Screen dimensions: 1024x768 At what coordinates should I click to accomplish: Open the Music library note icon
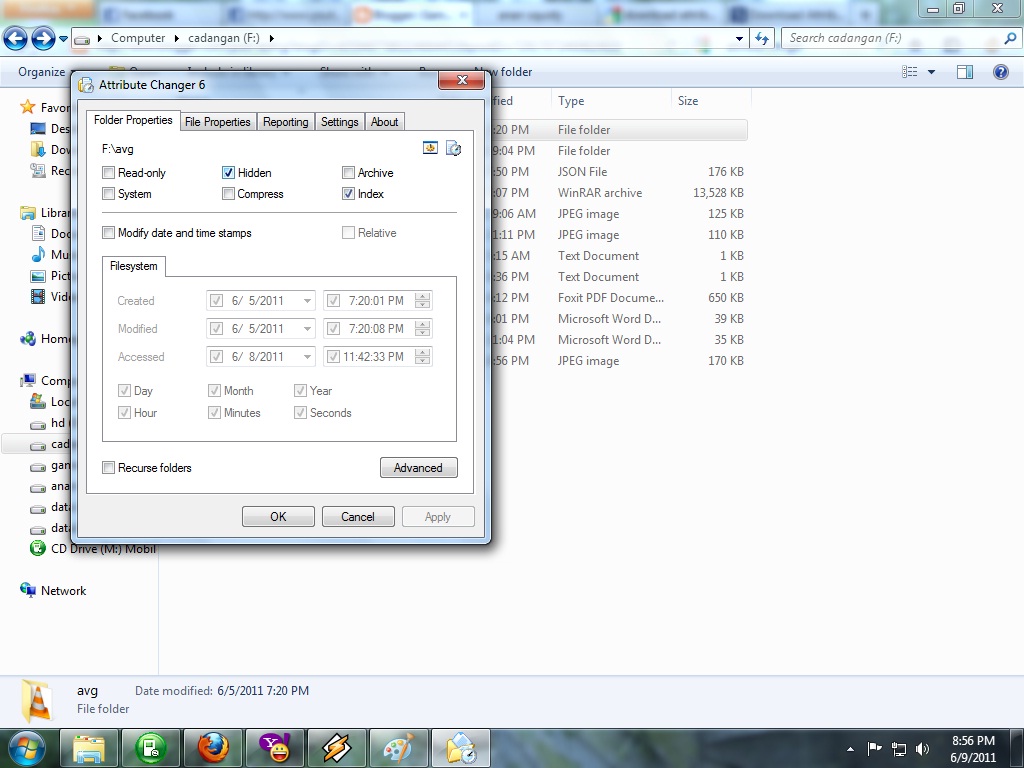coord(39,254)
